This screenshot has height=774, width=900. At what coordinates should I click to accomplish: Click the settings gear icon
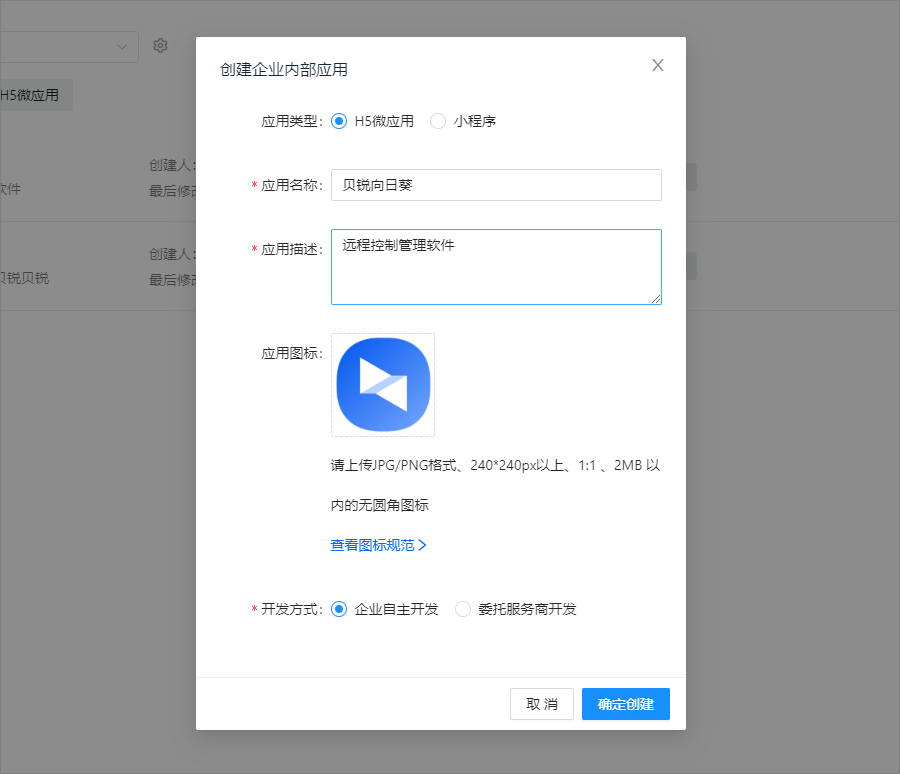pos(160,46)
